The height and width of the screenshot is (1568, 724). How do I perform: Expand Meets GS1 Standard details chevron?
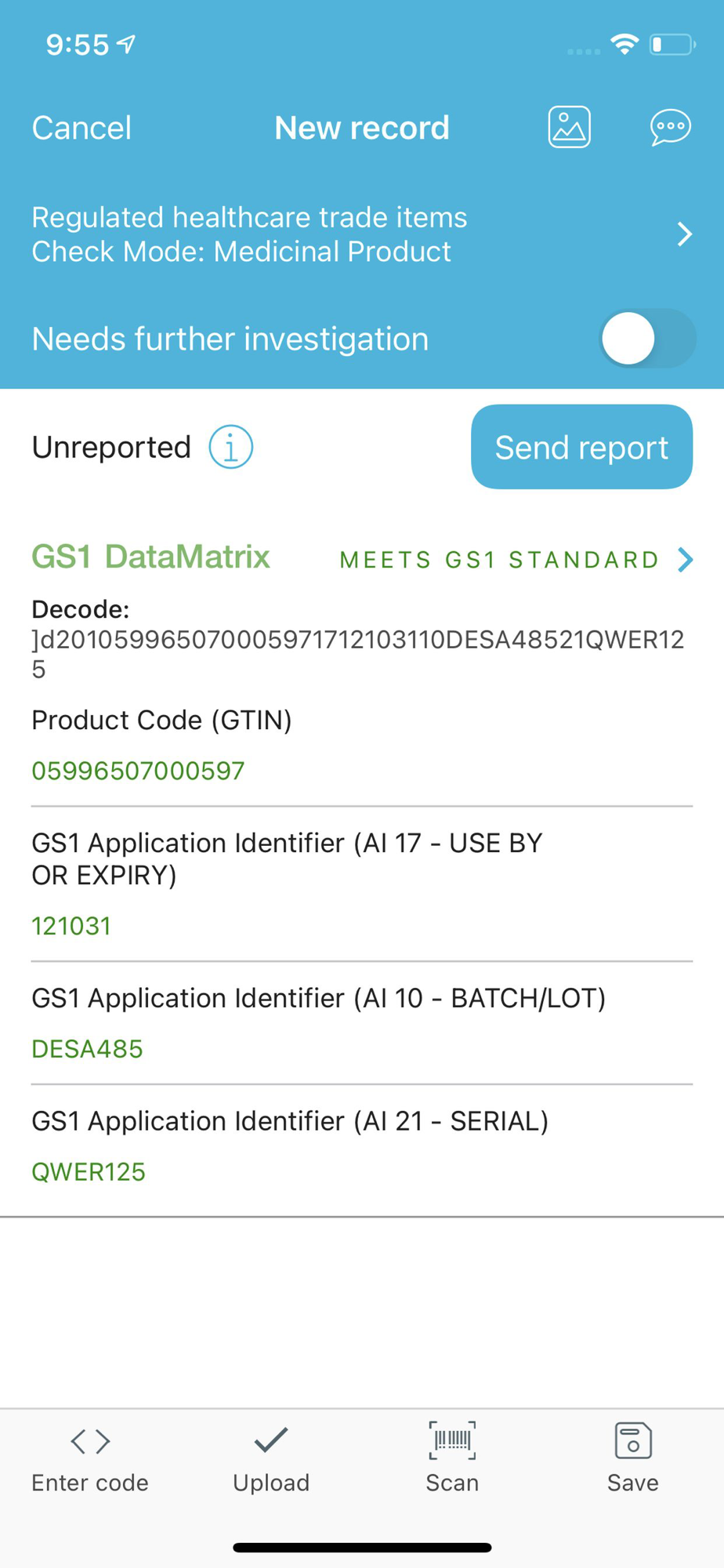686,560
